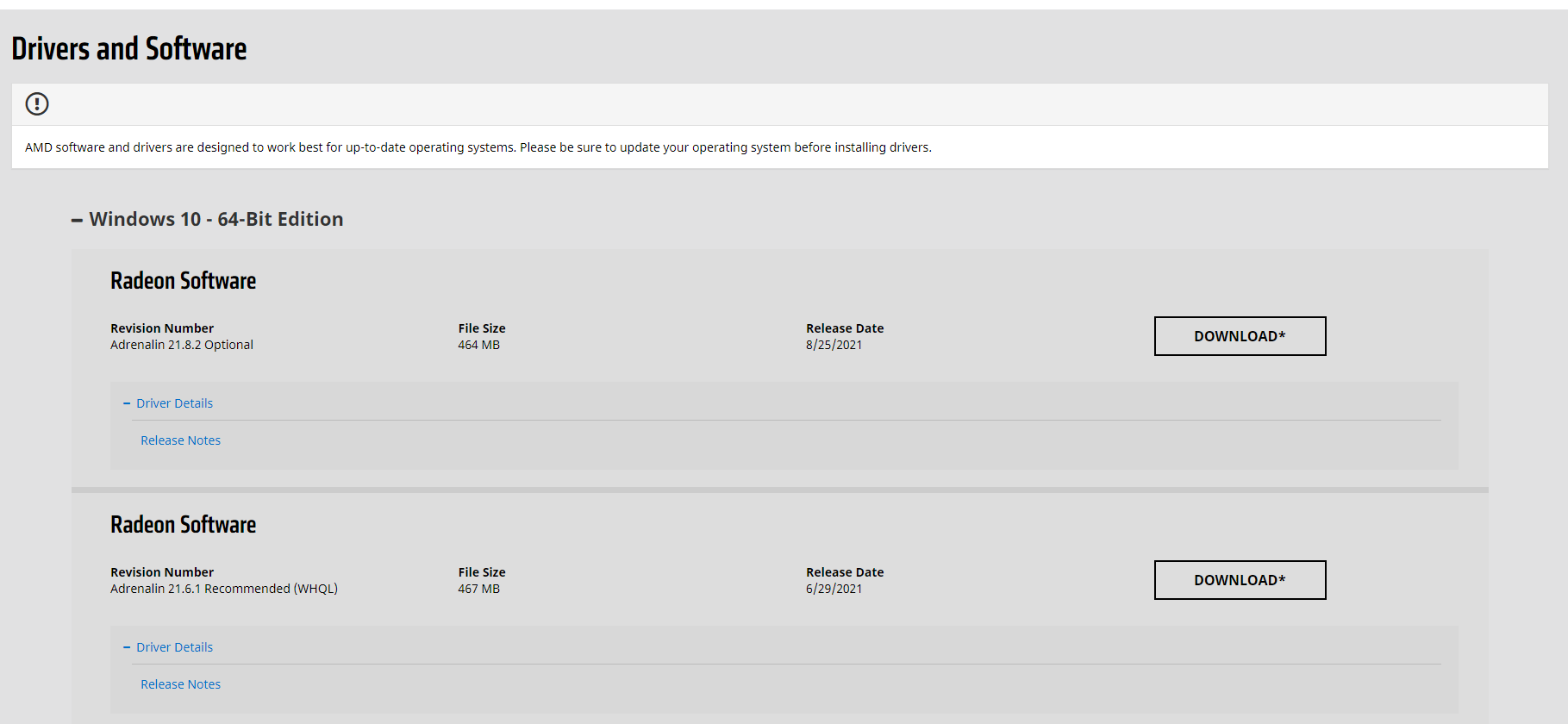Click the AMD operating system update notice text
The height and width of the screenshot is (724, 1568).
tap(478, 147)
